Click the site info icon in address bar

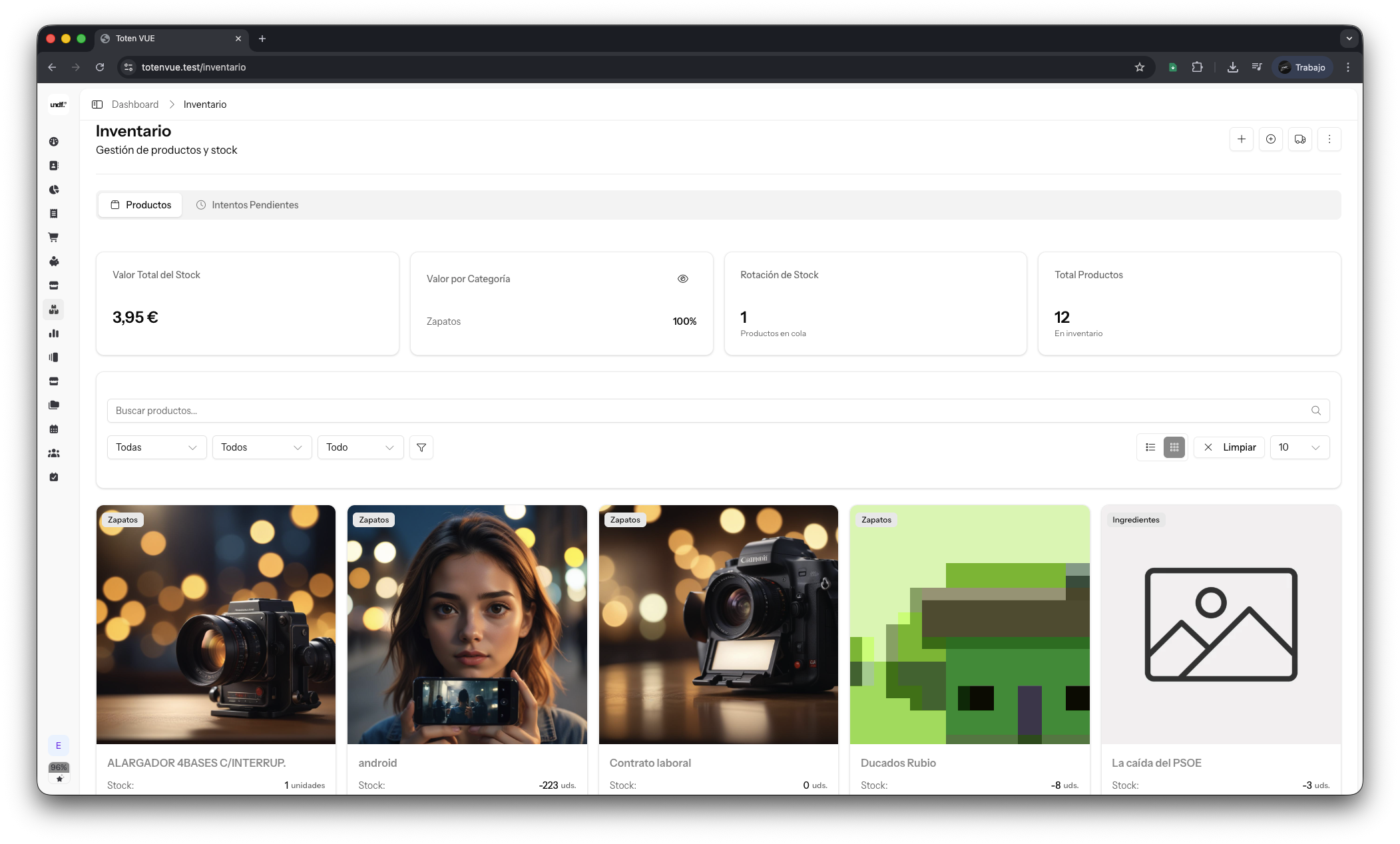[129, 67]
